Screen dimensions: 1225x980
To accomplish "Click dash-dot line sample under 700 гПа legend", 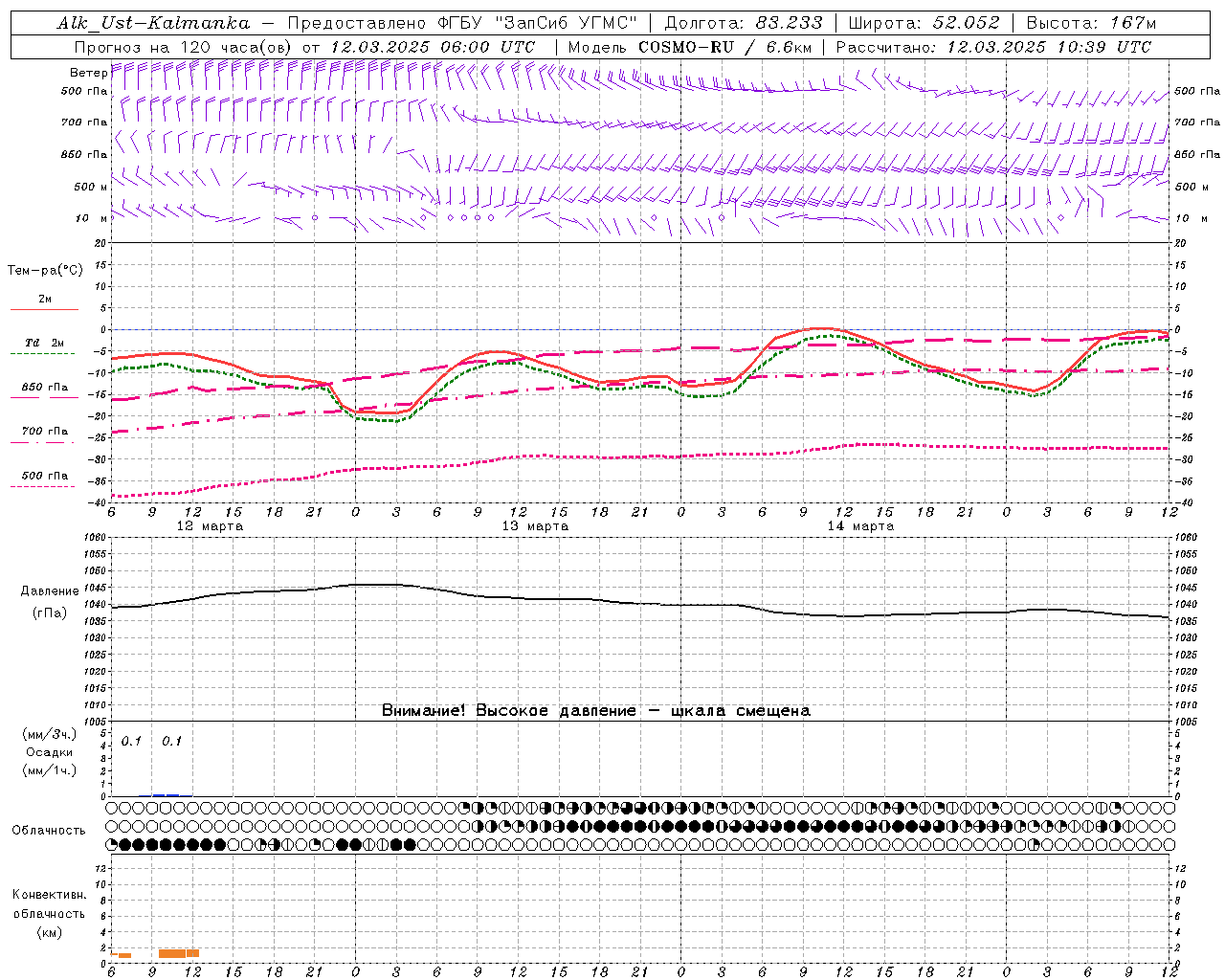I will (x=42, y=442).
